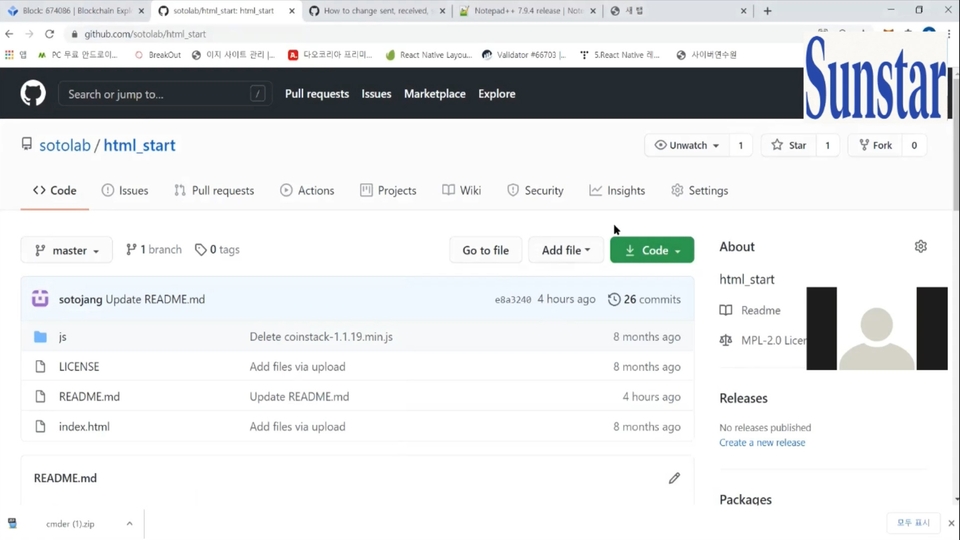Open commit e8a3240
Screen dimensions: 960x540
pyautogui.click(x=512, y=299)
